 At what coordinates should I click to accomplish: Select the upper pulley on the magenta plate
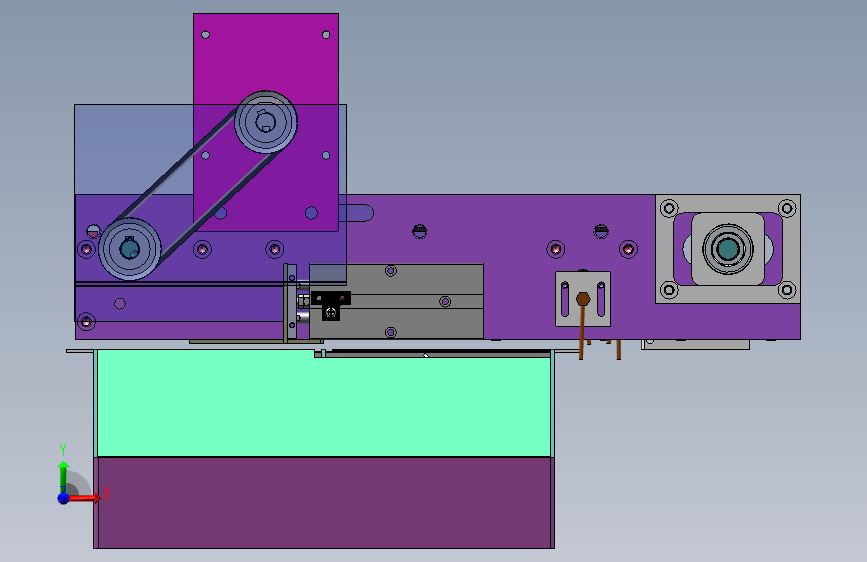266,122
